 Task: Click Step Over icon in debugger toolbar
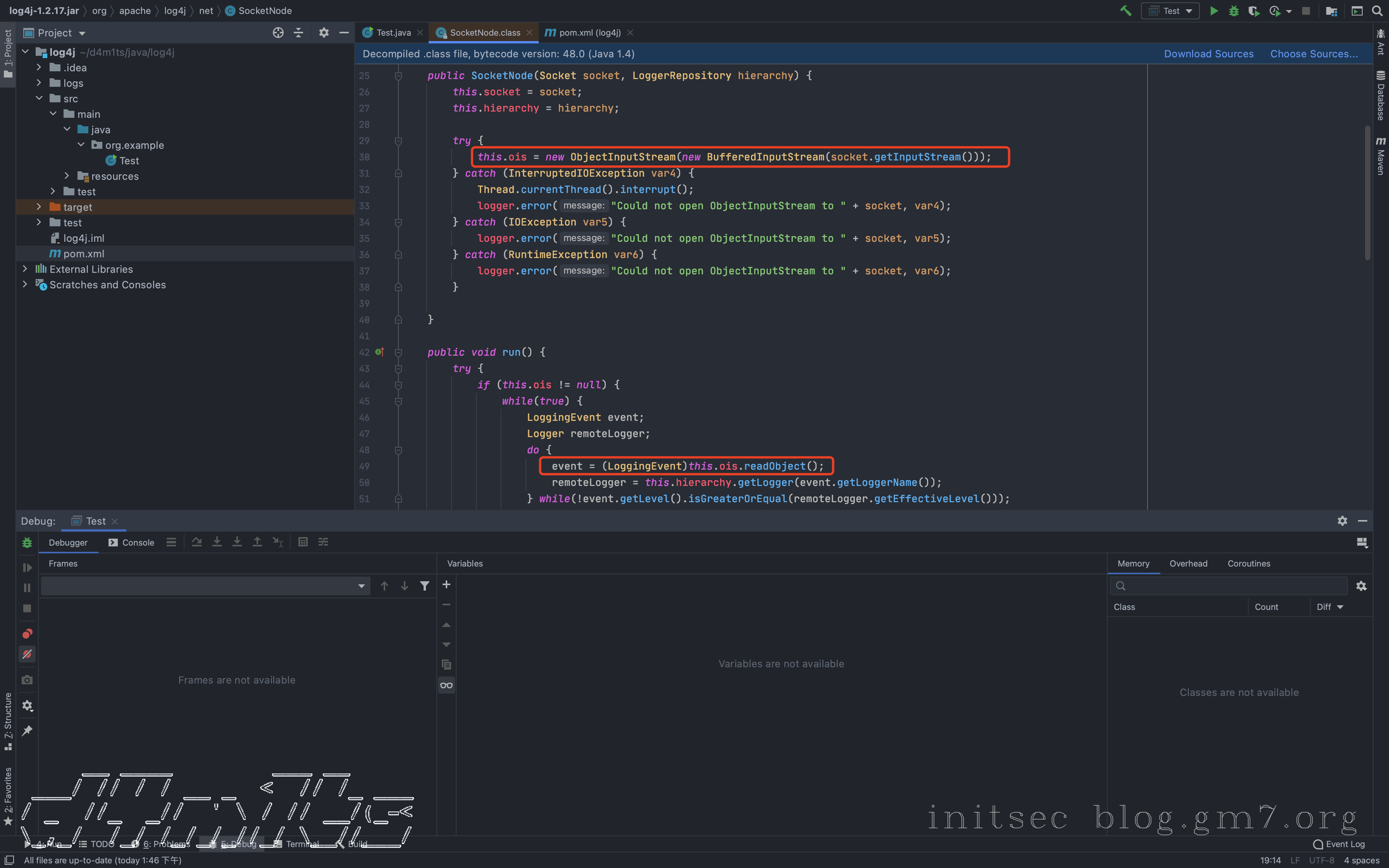(x=197, y=542)
